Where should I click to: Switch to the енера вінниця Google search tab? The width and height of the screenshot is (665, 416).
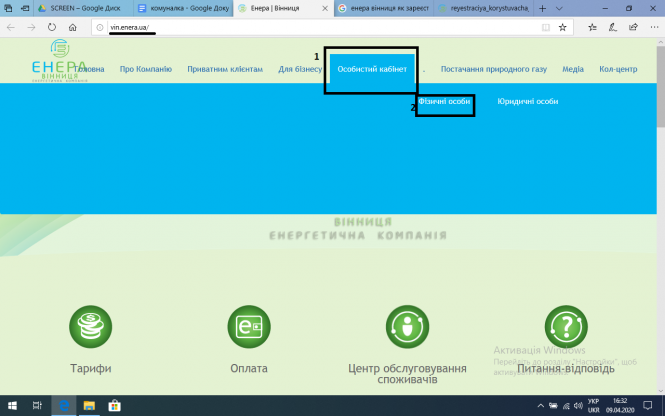384,8
